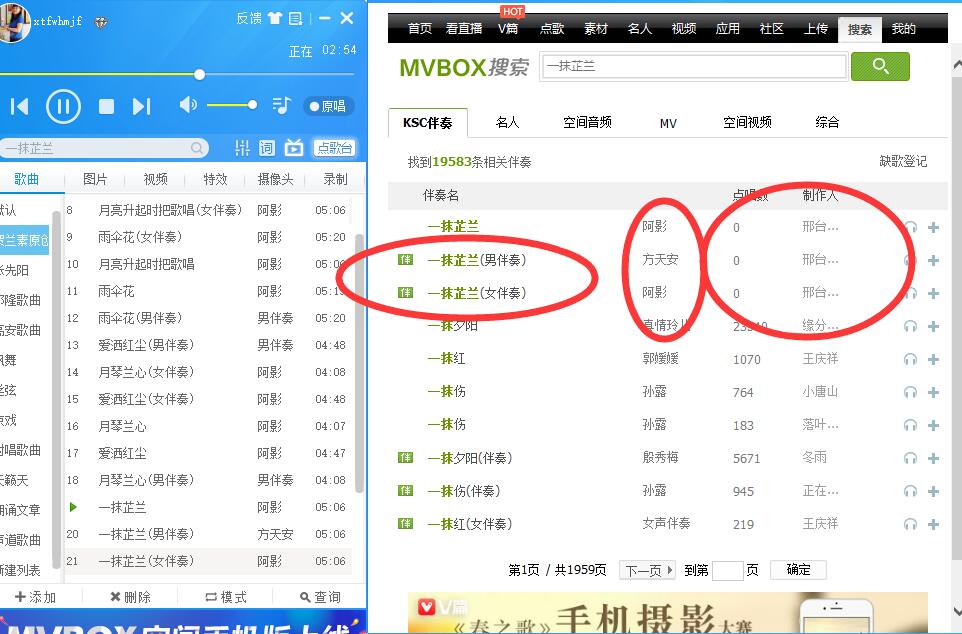Image resolution: width=962 pixels, height=634 pixels.
Task: Skip to the next track
Action: [141, 106]
